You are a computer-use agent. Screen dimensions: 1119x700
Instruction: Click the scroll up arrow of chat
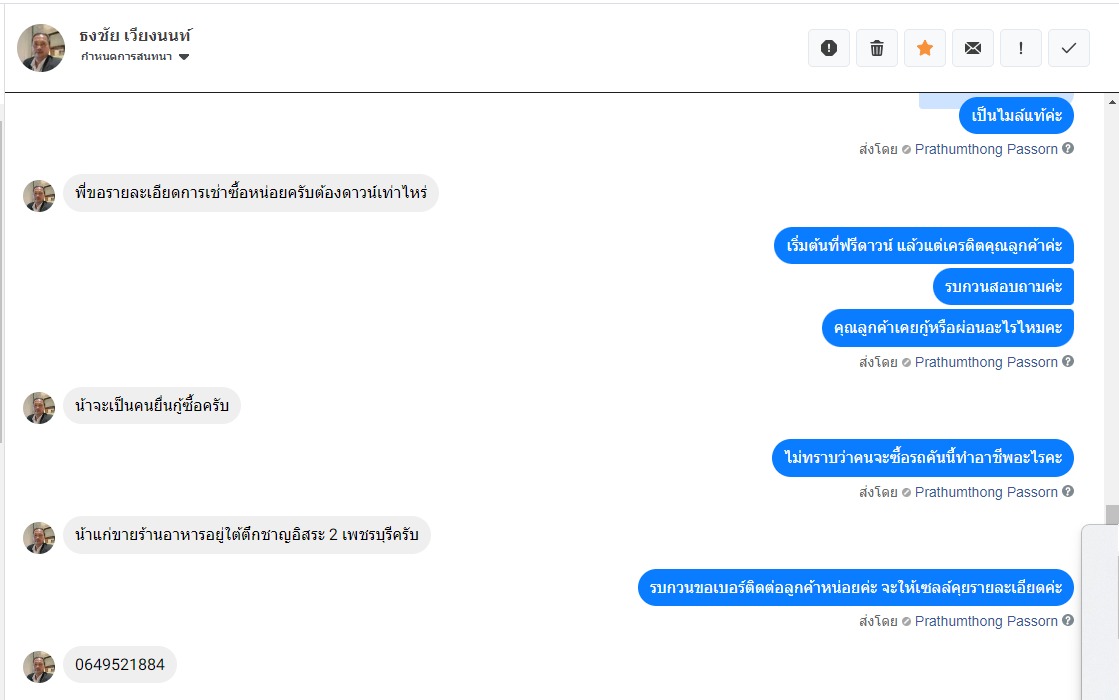coord(1112,102)
